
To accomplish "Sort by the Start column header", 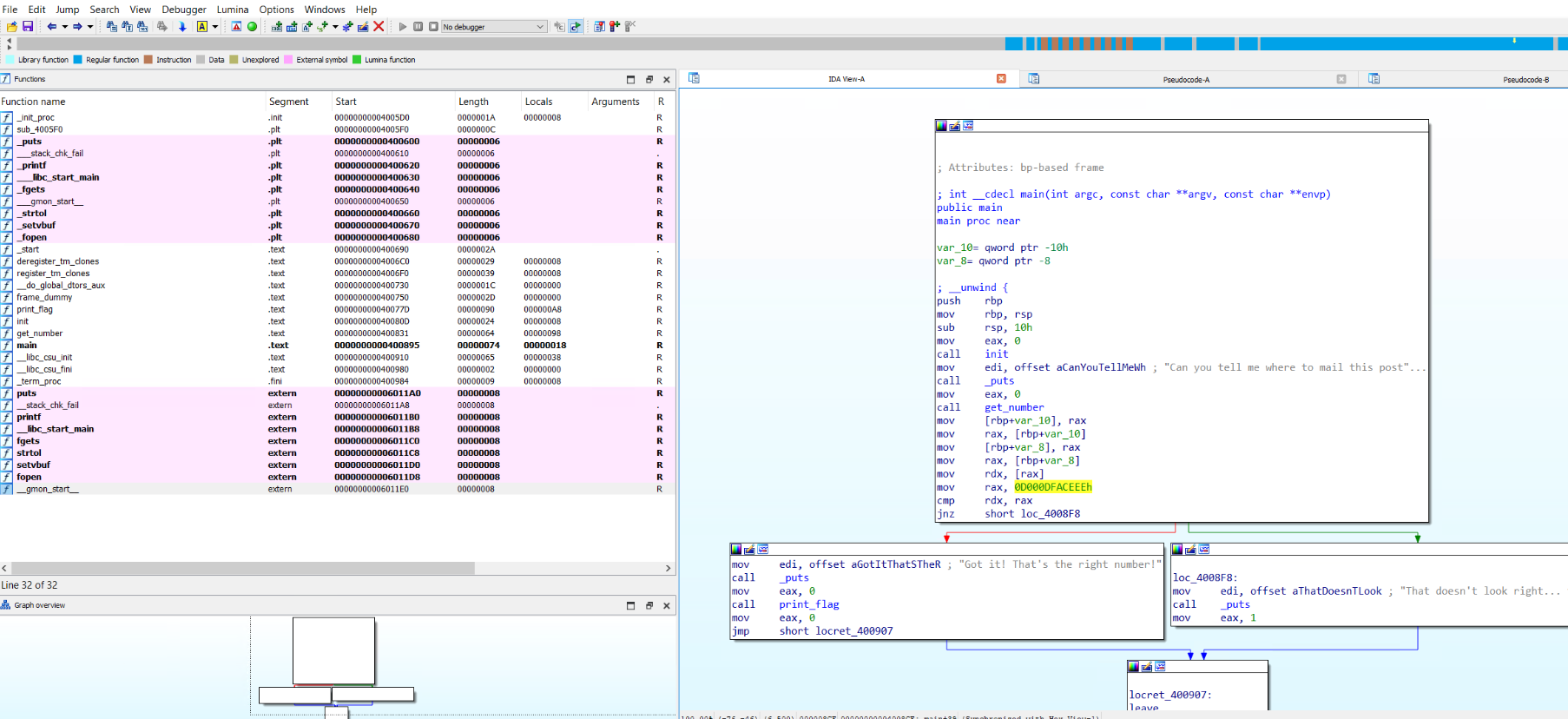I will coord(392,102).
